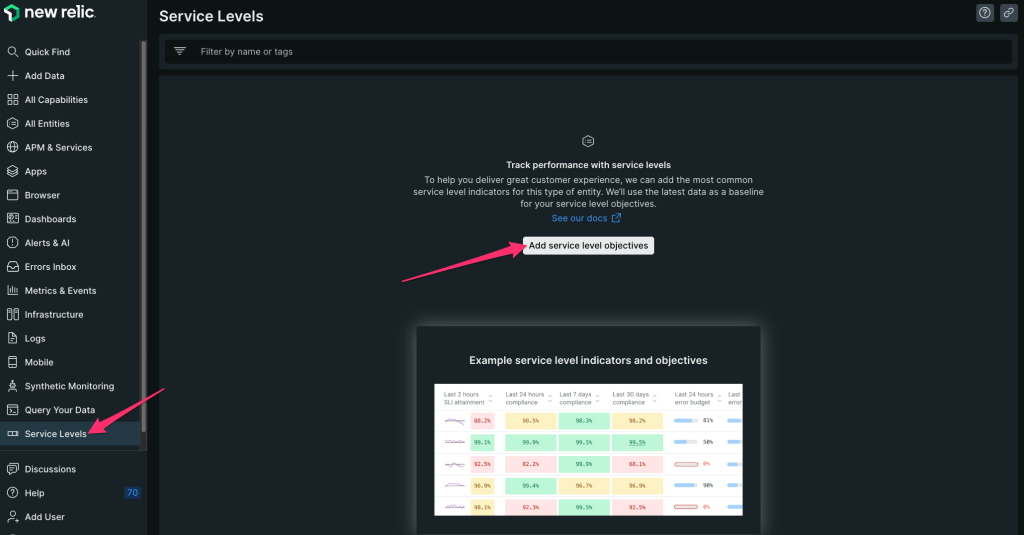Open the See our docs link
The image size is (1024, 535).
[x=586, y=218]
